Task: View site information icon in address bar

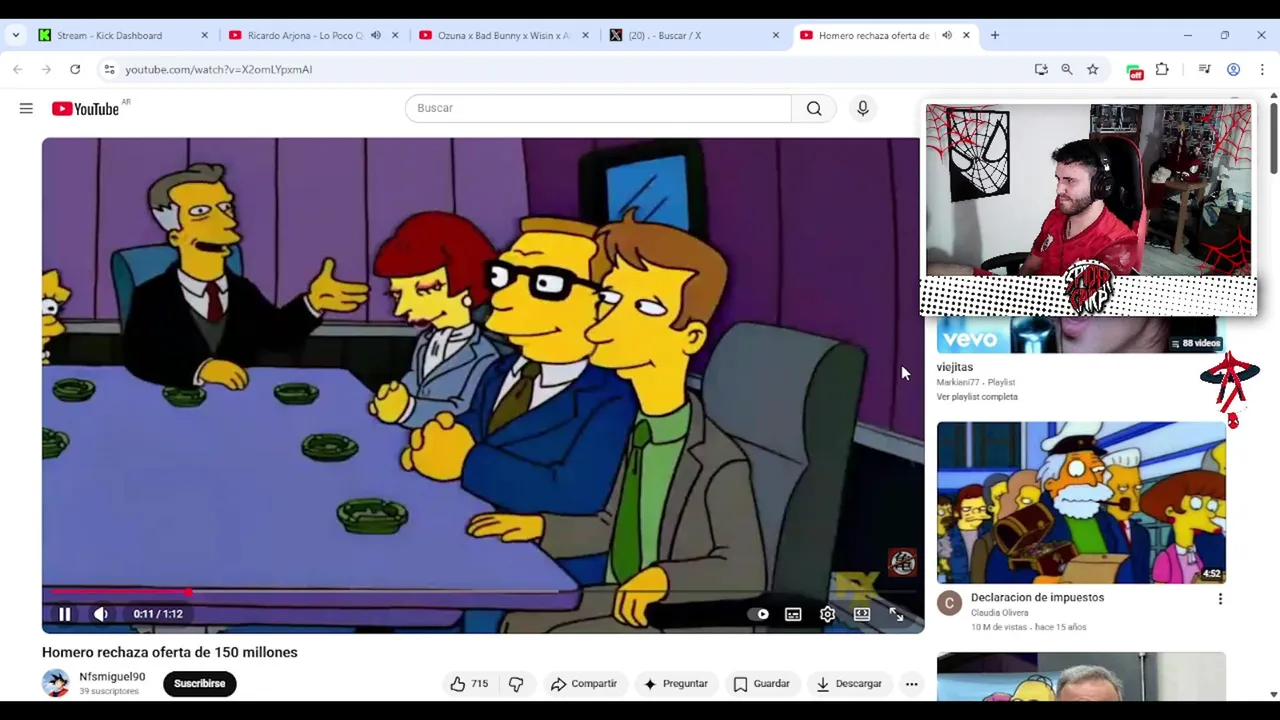Action: 109,69
